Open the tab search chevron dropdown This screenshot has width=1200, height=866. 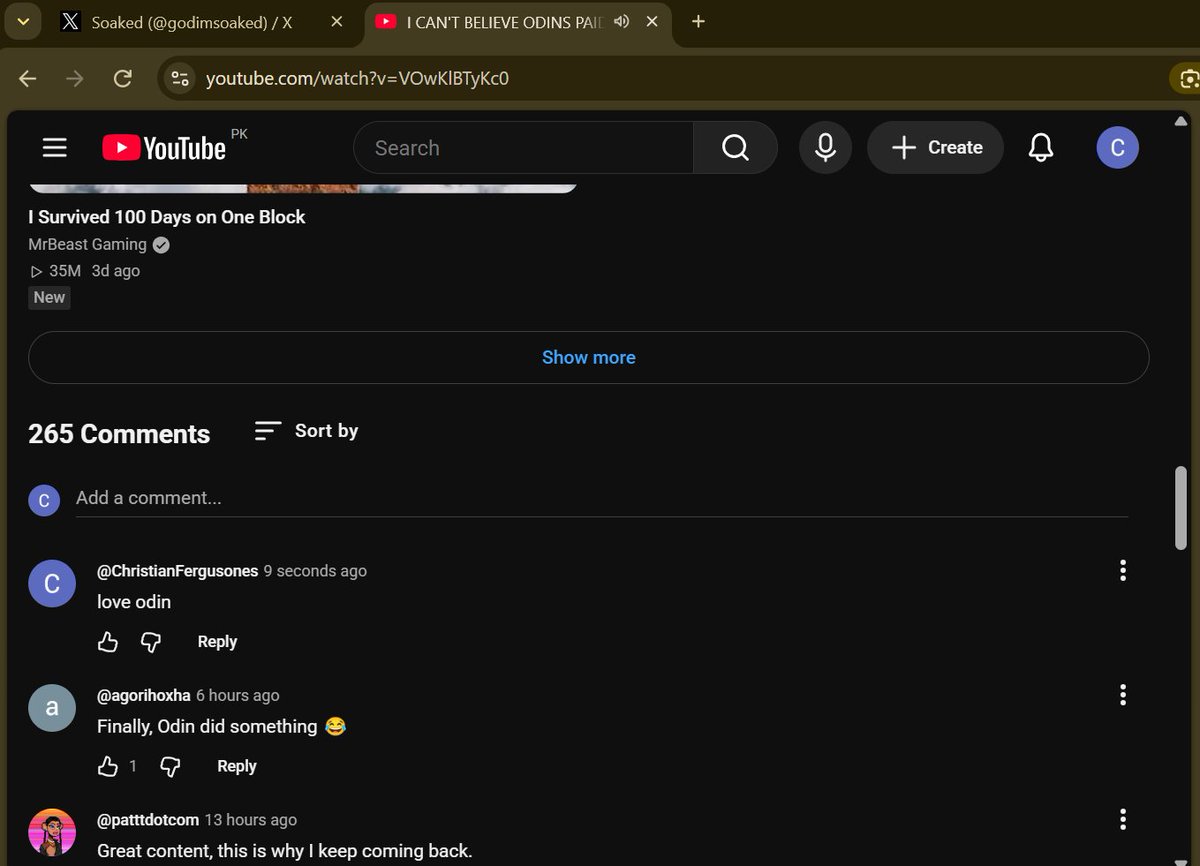[23, 21]
